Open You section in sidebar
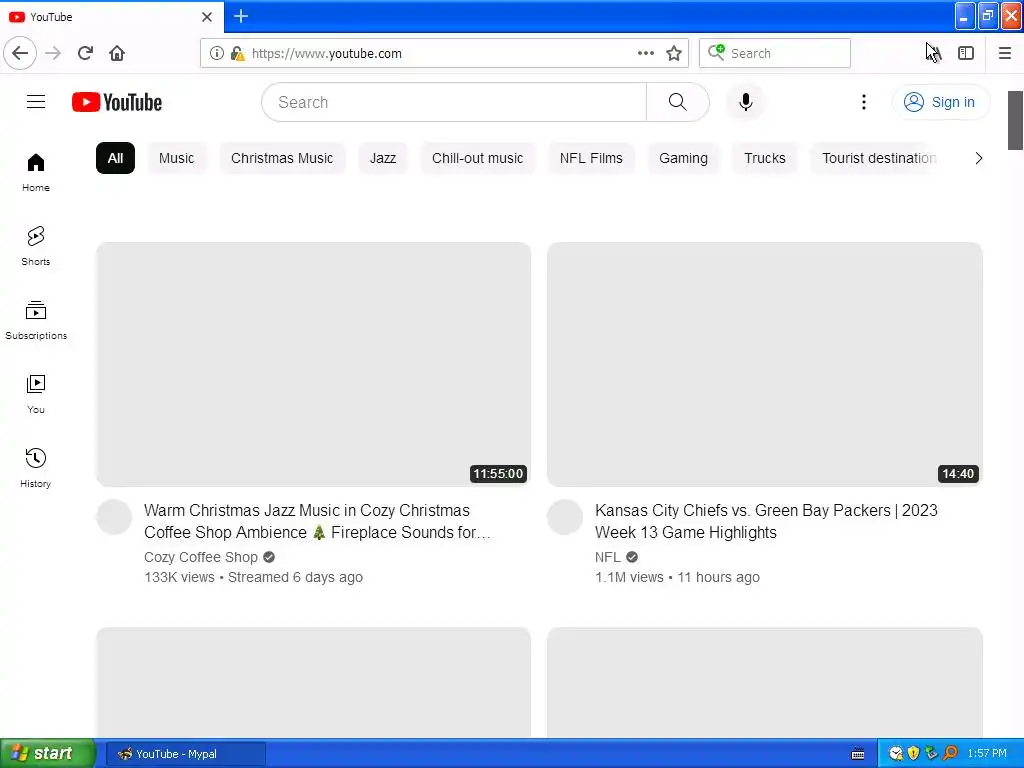The width and height of the screenshot is (1024, 768). pos(36,394)
